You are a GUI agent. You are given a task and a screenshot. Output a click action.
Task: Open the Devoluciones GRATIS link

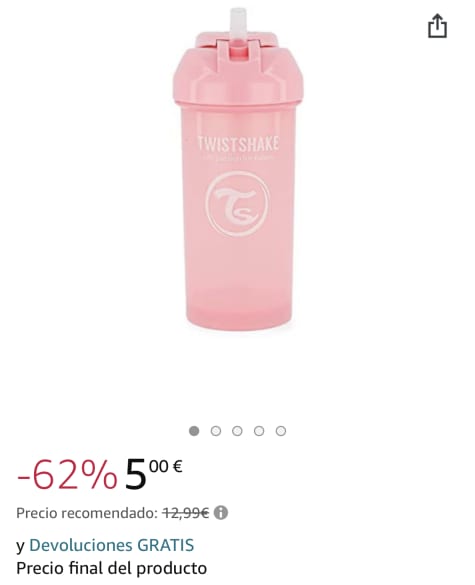(112, 545)
